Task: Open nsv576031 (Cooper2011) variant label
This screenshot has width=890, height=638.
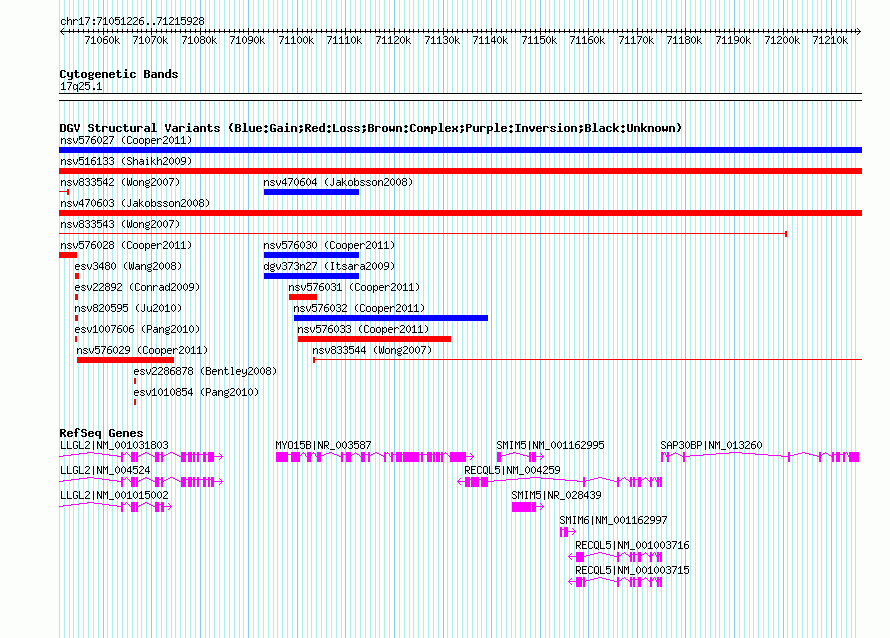Action: pos(354,287)
